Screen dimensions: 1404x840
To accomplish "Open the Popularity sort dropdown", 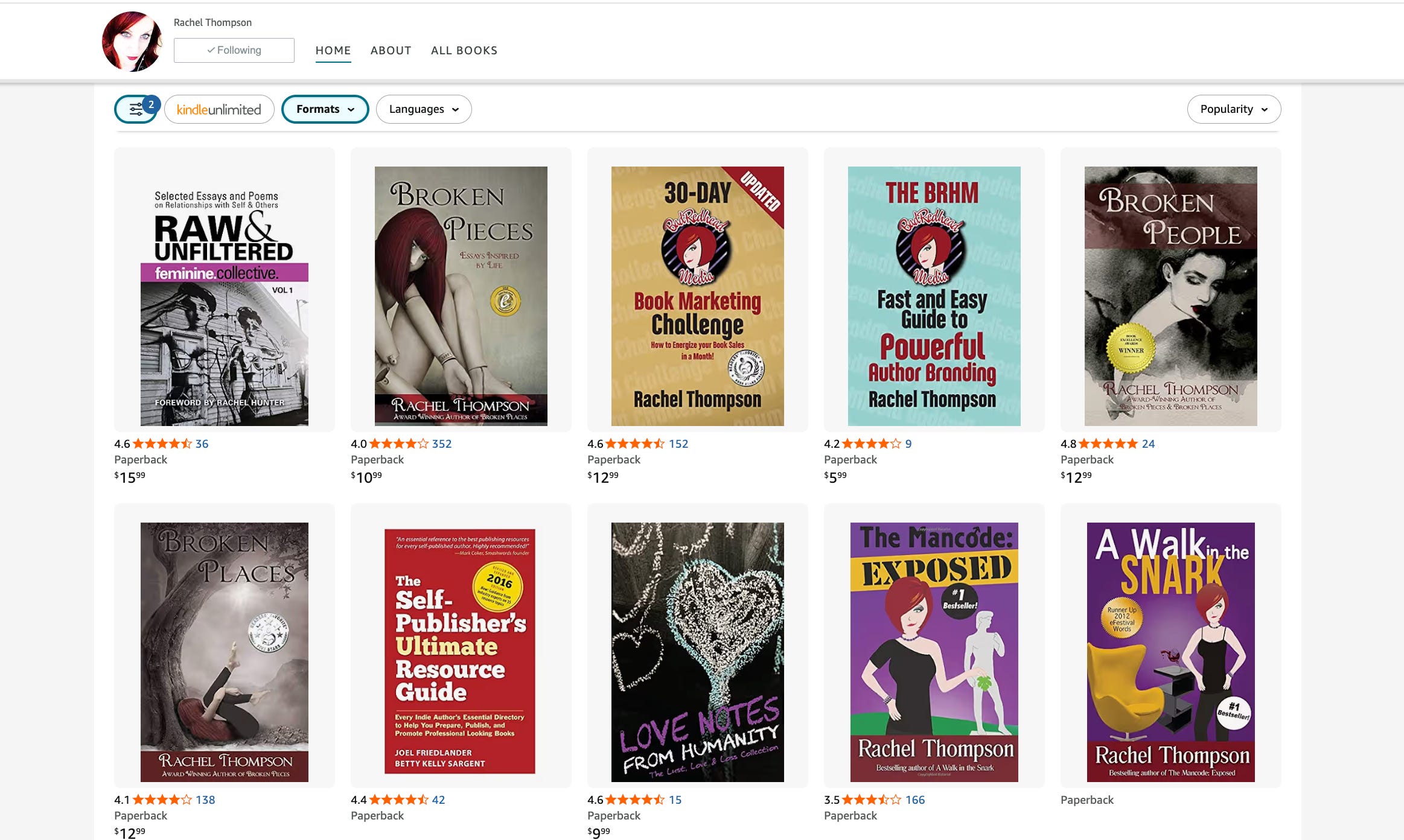I will pos(1234,109).
